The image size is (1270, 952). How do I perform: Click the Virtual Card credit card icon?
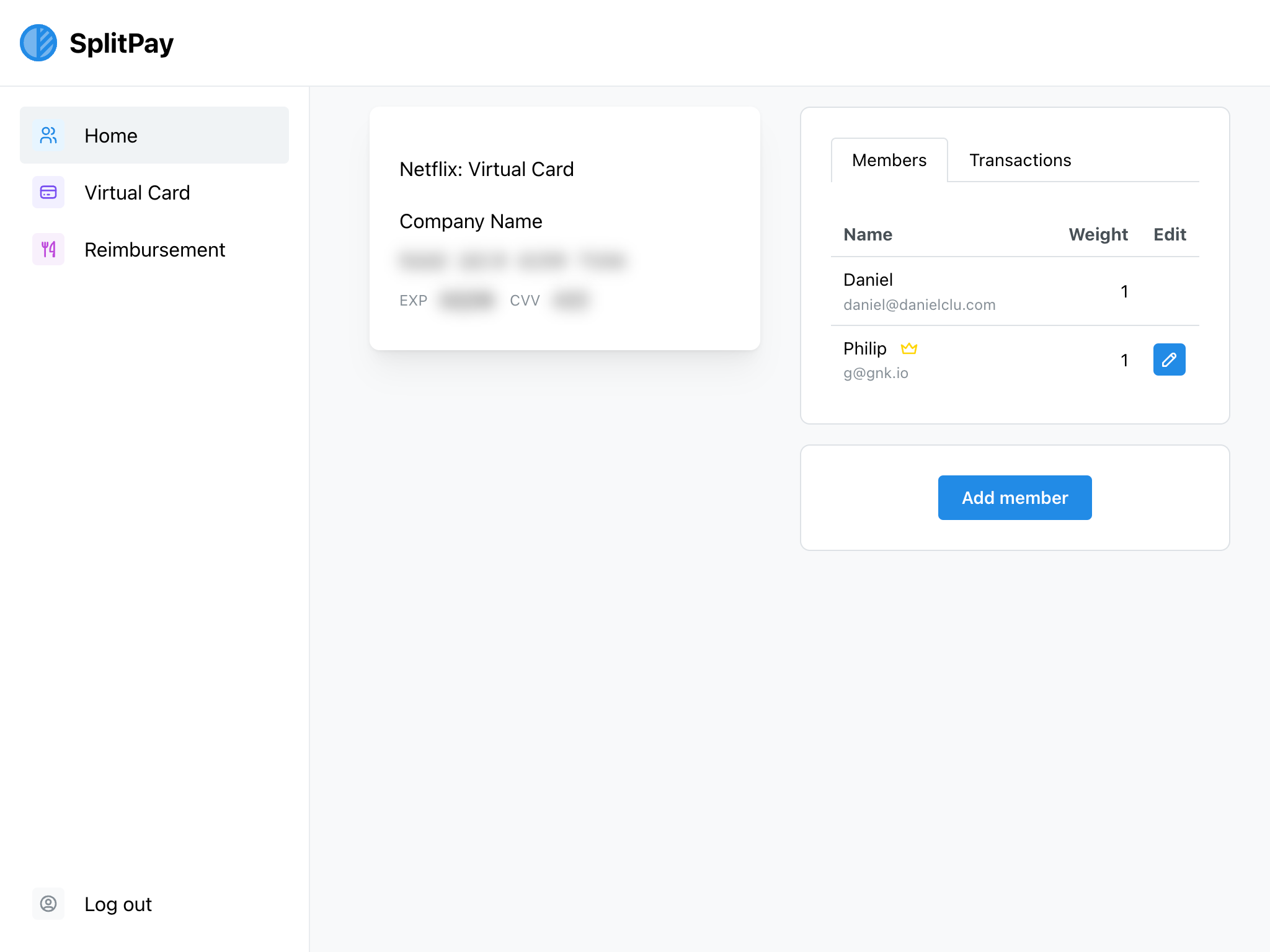tap(48, 192)
